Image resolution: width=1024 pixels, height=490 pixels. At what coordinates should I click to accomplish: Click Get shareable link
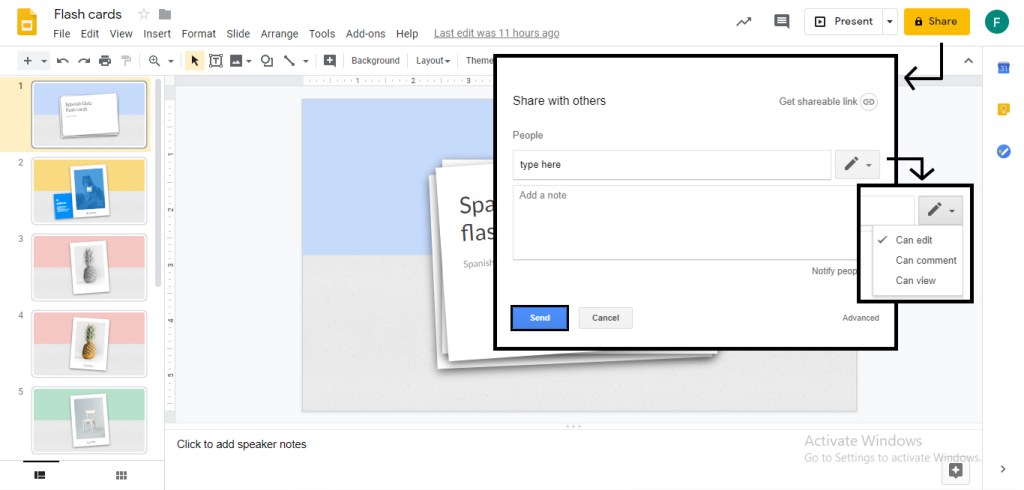(827, 102)
